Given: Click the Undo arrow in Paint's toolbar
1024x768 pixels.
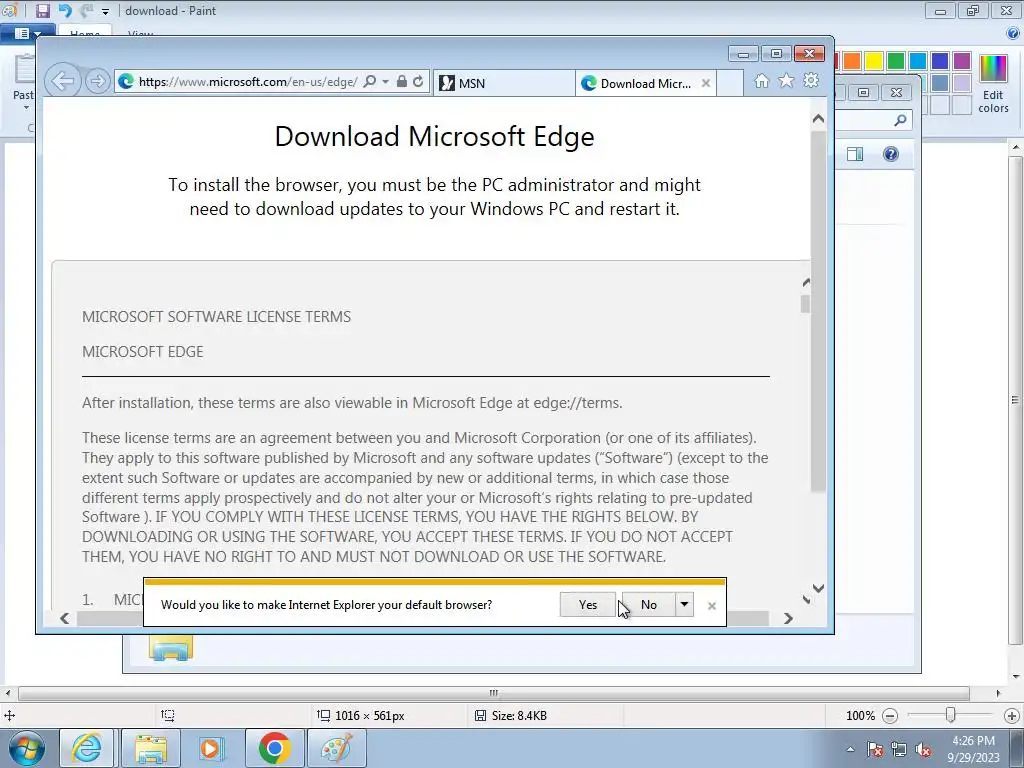Looking at the screenshot, I should pos(65,10).
